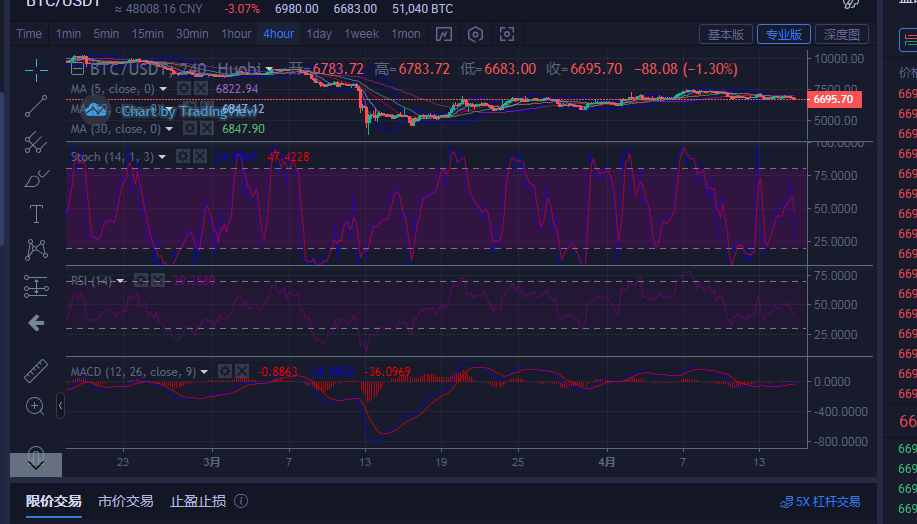Select the Time interval option
Screen dimensions: 917x524
pos(29,34)
